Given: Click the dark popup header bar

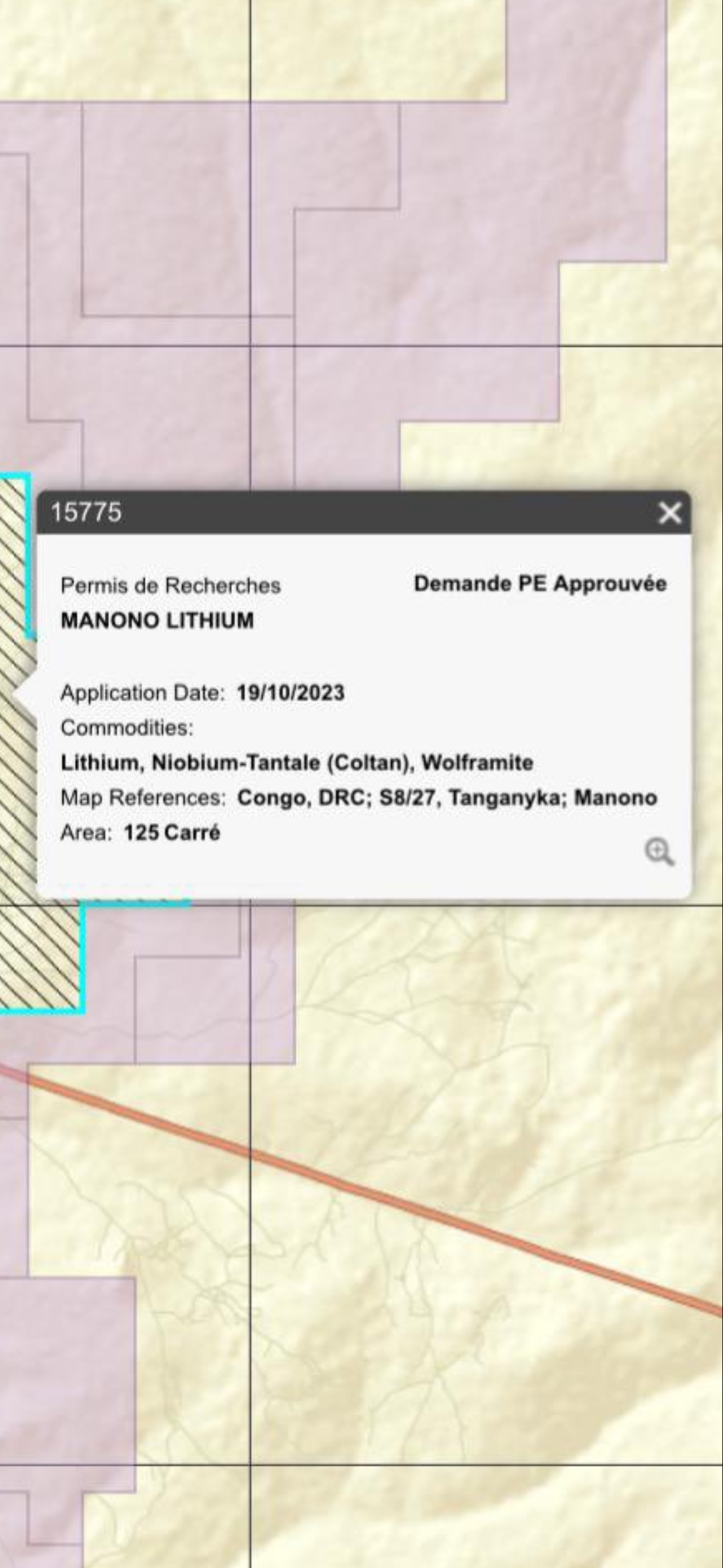Looking at the screenshot, I should point(368,513).
